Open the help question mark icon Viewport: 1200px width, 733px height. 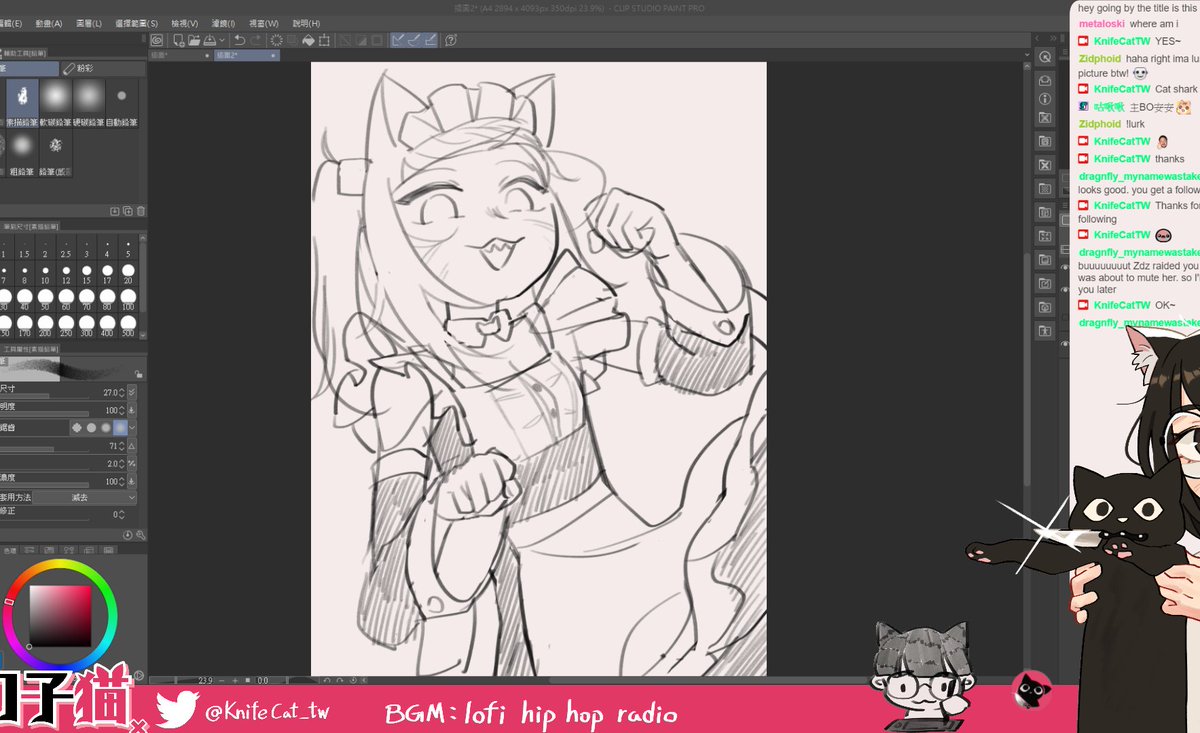click(451, 40)
